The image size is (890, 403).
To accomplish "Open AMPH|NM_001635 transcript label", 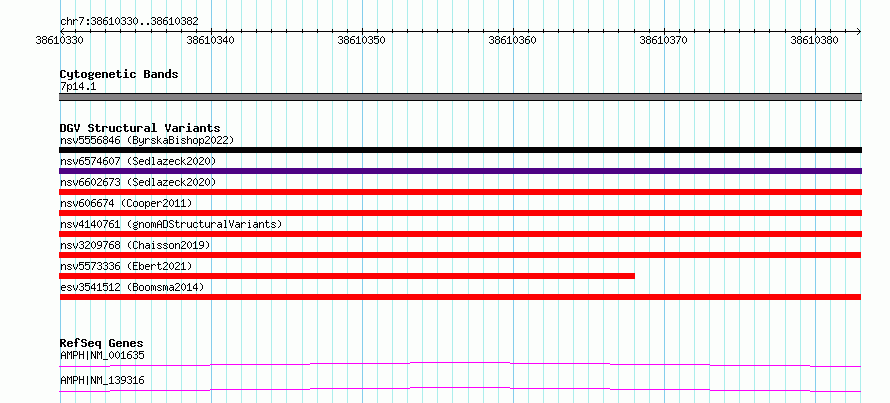I will click(102, 356).
